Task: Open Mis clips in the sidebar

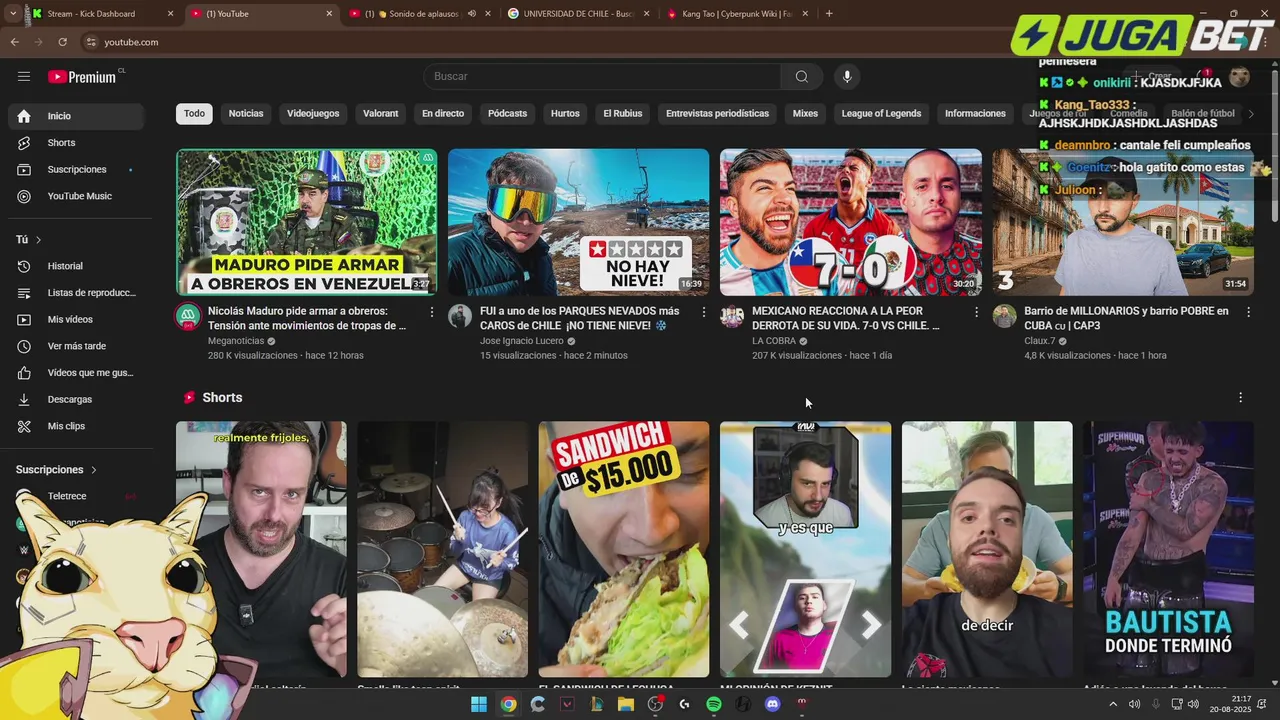Action: (76, 426)
